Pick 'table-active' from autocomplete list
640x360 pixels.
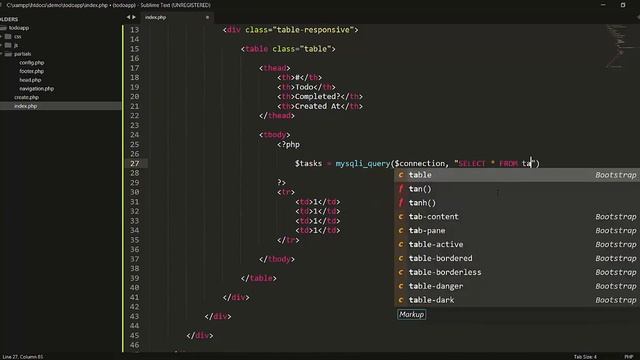[x=517, y=244]
